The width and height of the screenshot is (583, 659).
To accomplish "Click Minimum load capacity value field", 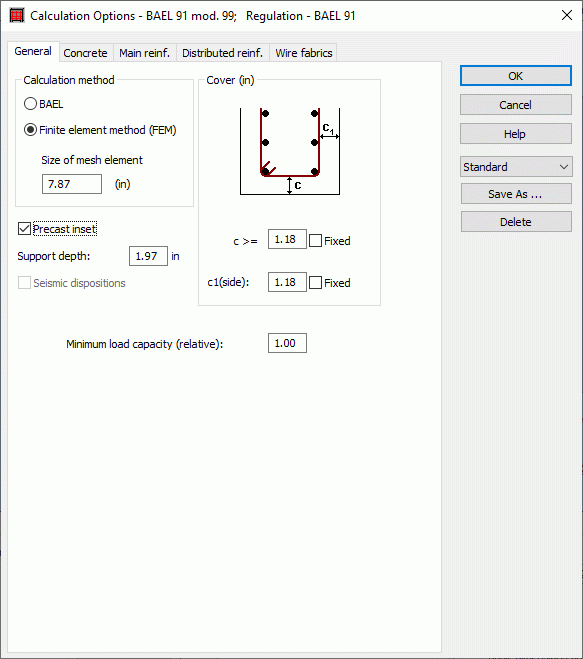I will [x=288, y=343].
